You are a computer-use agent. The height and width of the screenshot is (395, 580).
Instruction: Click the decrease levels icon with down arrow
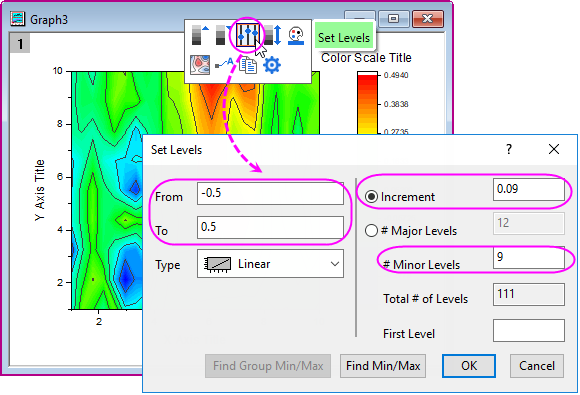click(223, 35)
